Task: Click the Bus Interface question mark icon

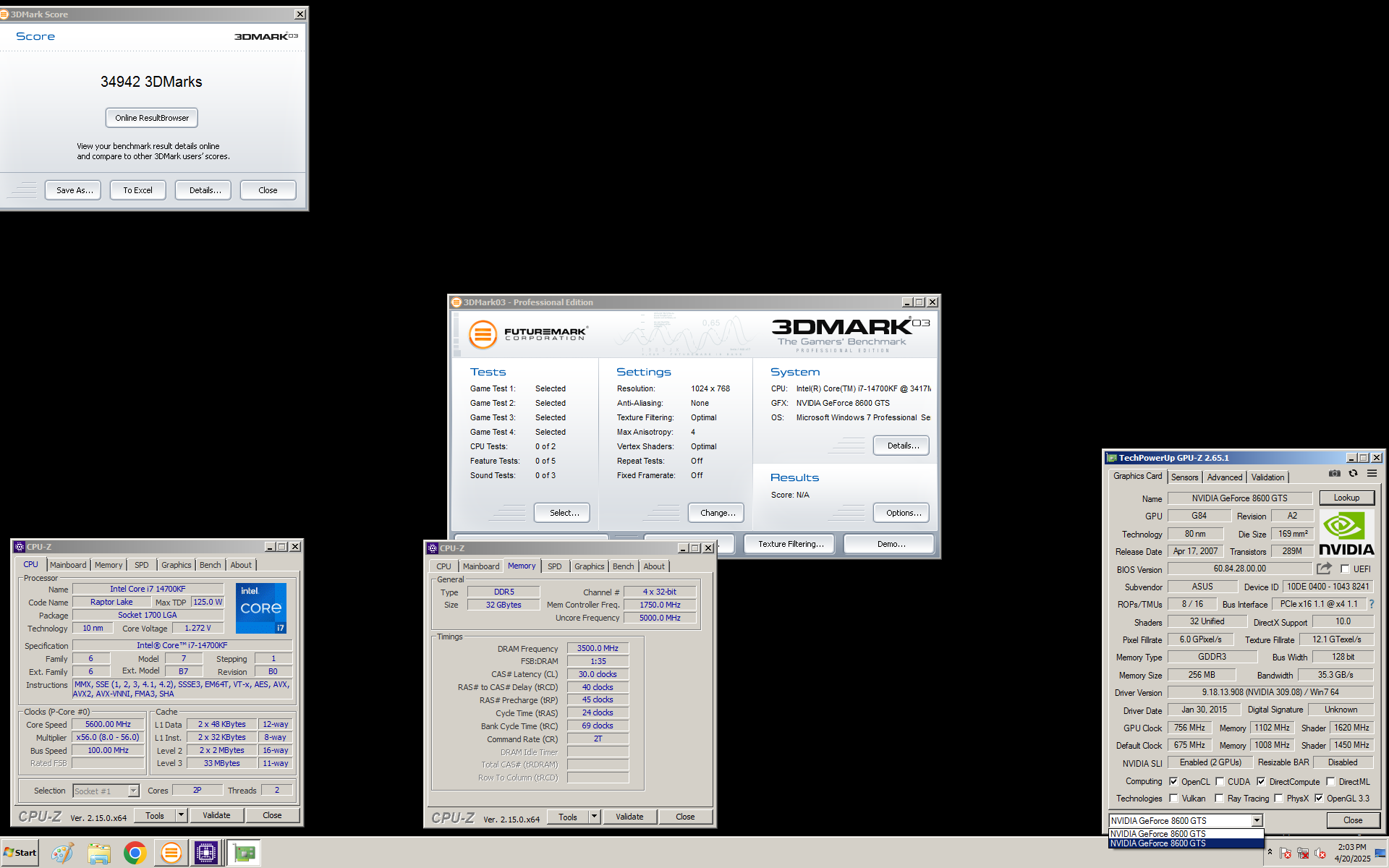Action: tap(1371, 604)
